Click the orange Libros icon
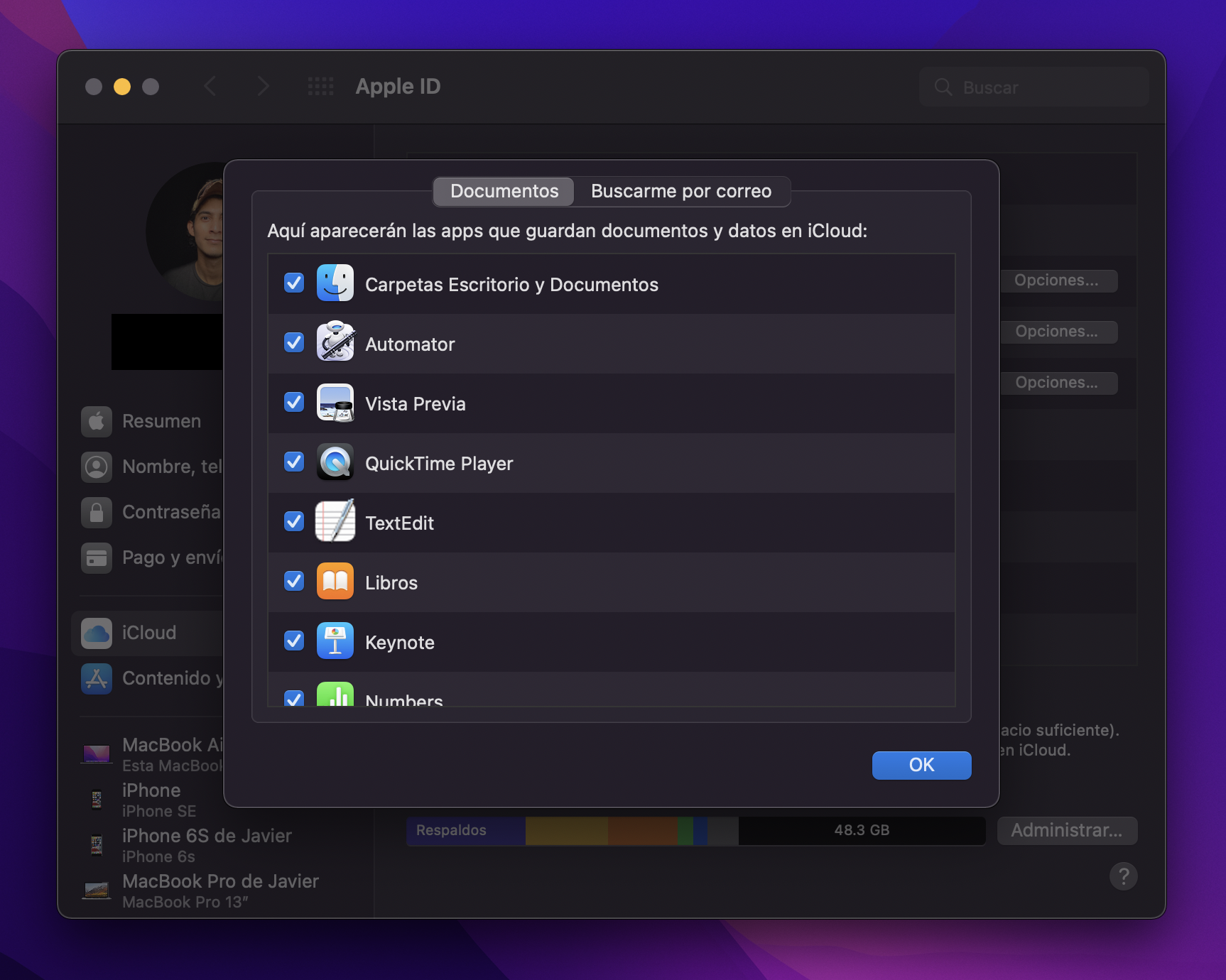 click(335, 582)
